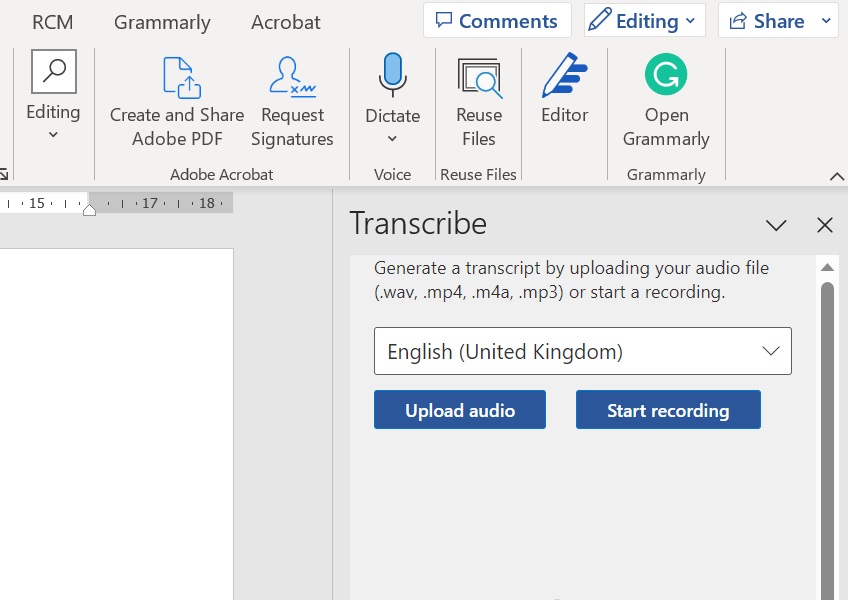Click the Upload audio button
Viewport: 848px width, 600px height.
tap(459, 410)
